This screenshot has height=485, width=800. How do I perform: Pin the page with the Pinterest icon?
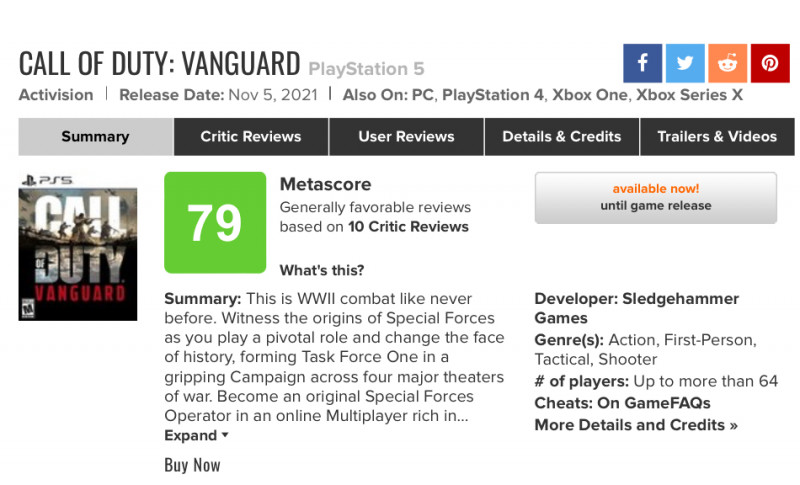(770, 63)
